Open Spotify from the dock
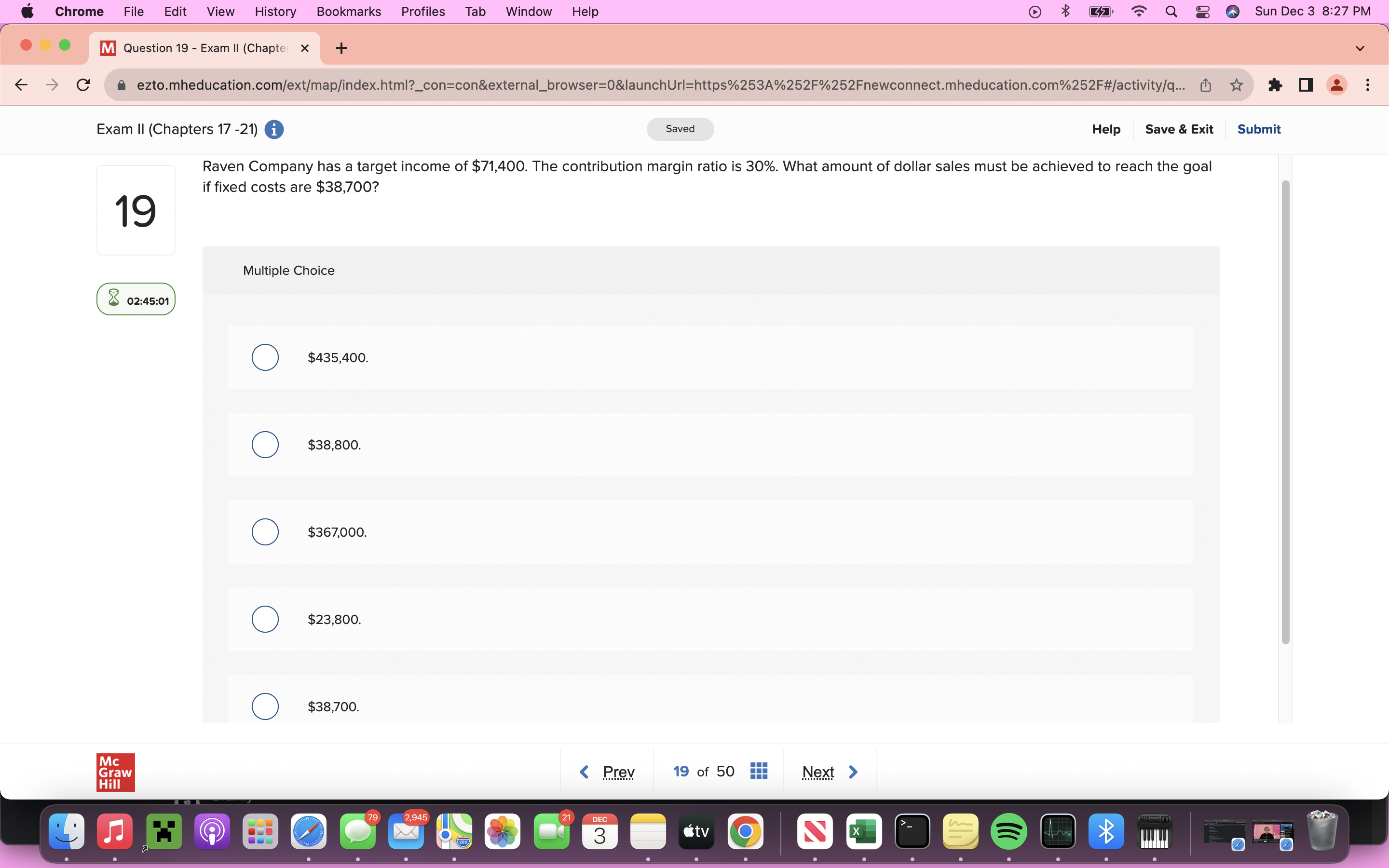The image size is (1389, 868). [x=1008, y=831]
